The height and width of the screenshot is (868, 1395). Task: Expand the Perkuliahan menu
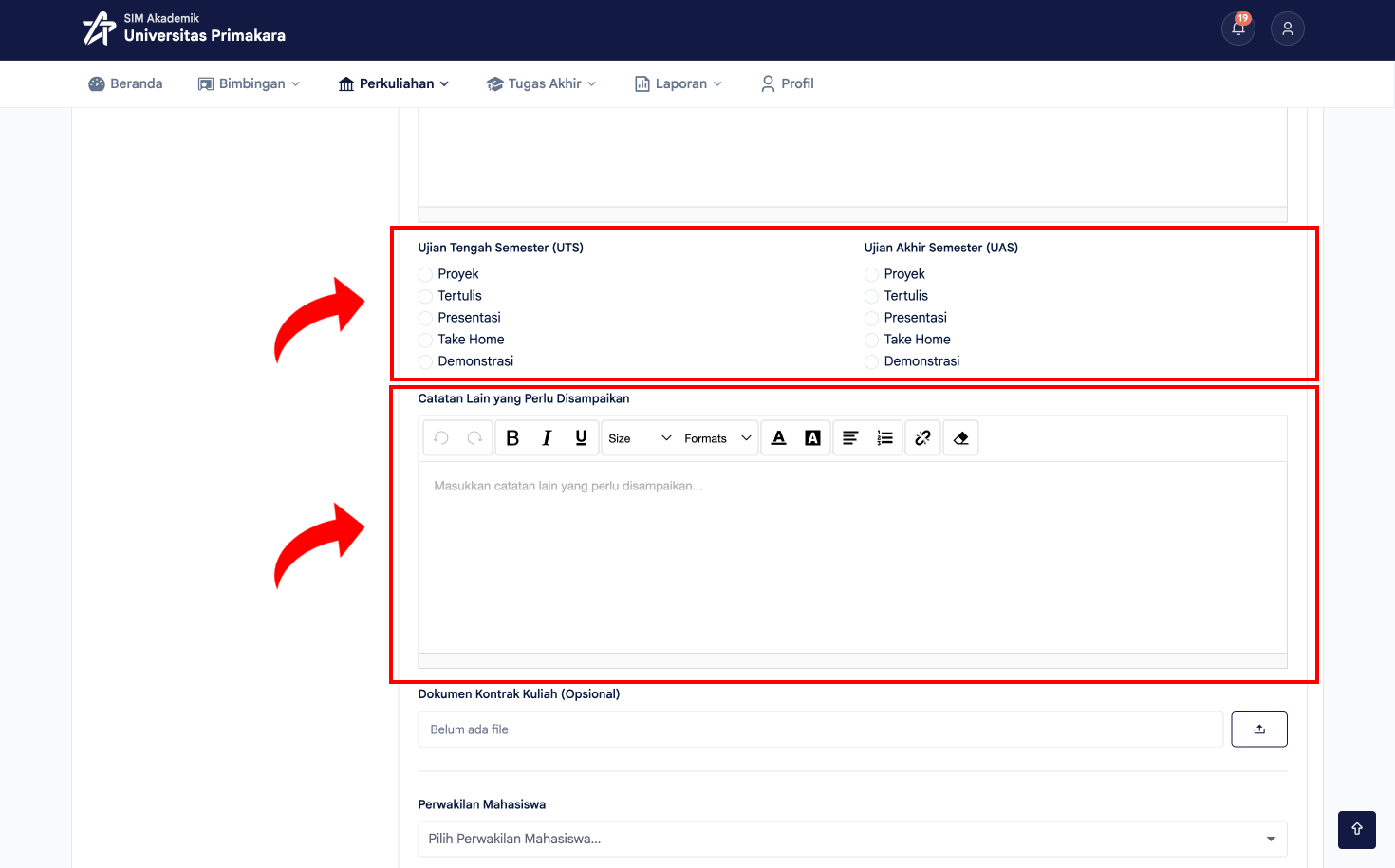point(394,83)
